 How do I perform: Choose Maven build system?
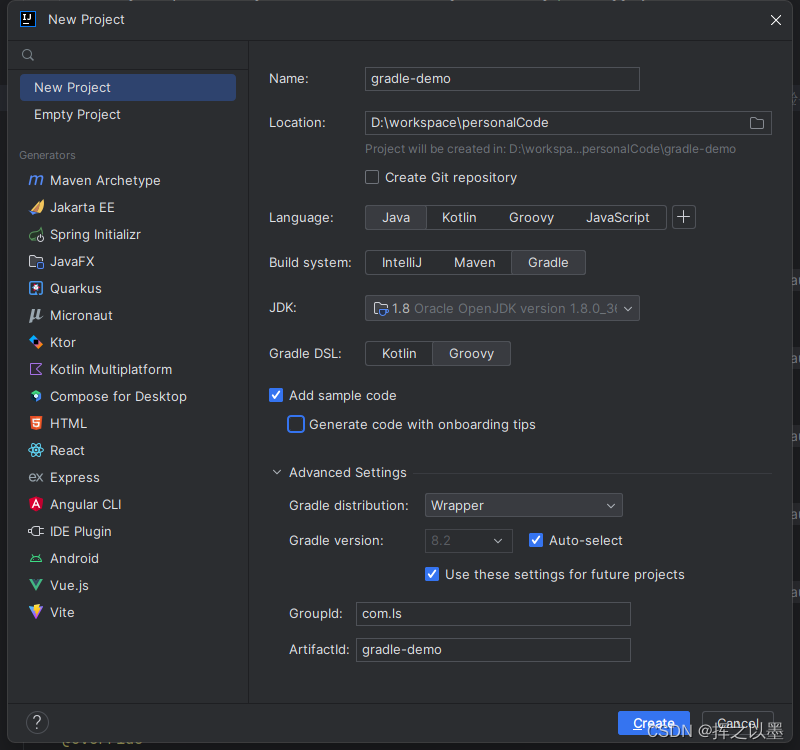click(474, 262)
